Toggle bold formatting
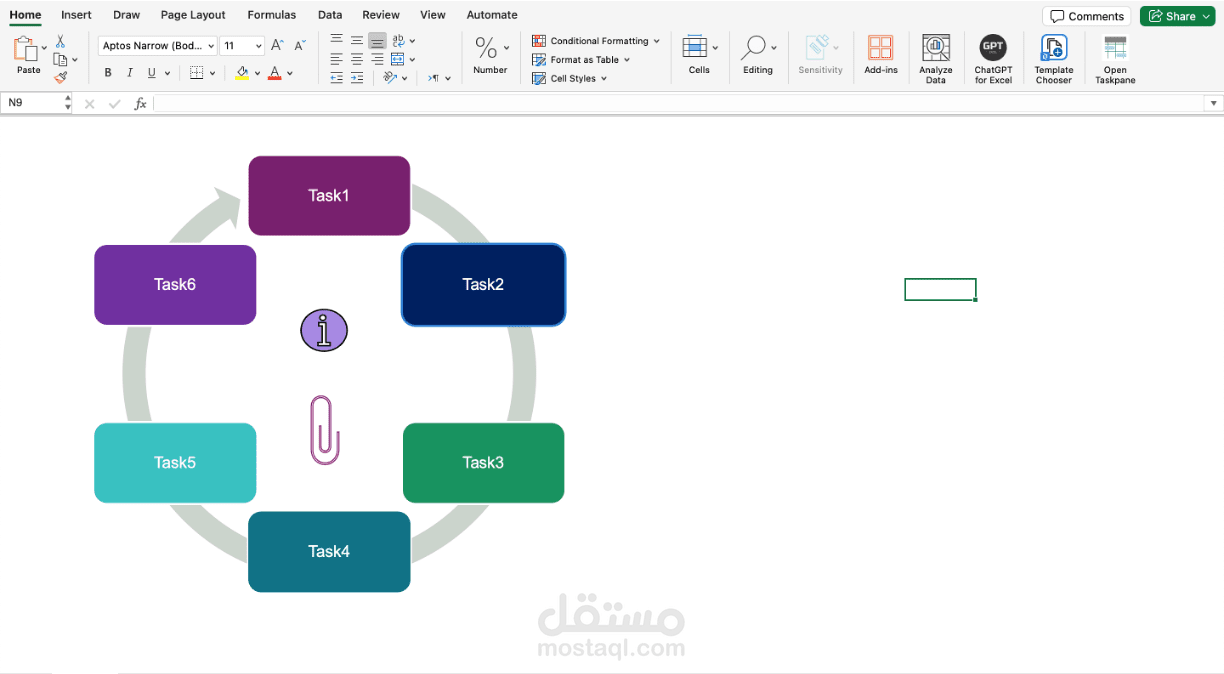Viewport: 1224px width, 674px height. click(108, 73)
